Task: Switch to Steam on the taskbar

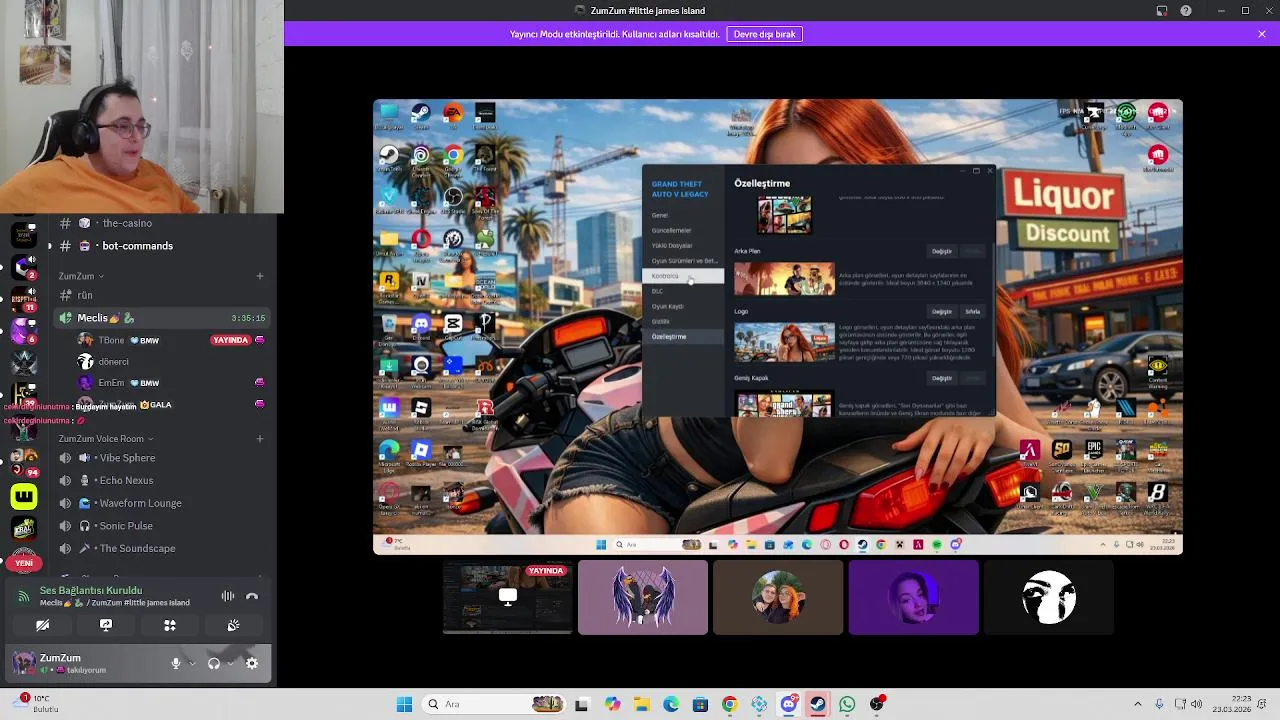Action: [818, 704]
